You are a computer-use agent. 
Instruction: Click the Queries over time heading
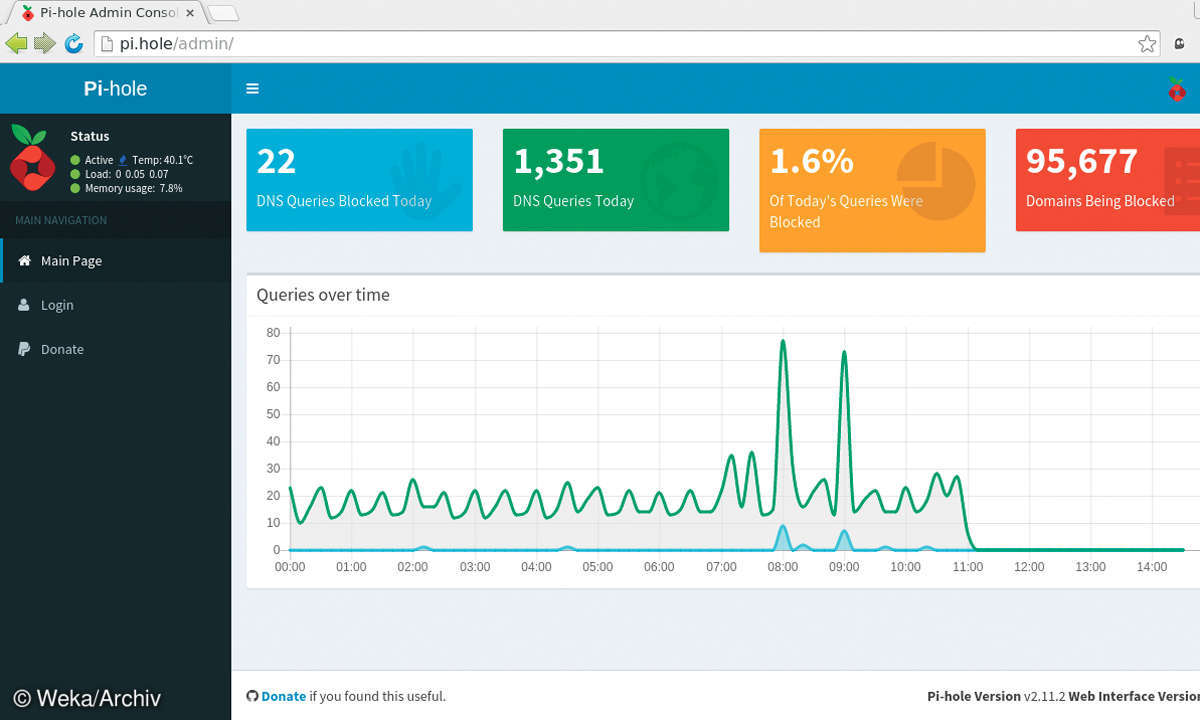323,295
